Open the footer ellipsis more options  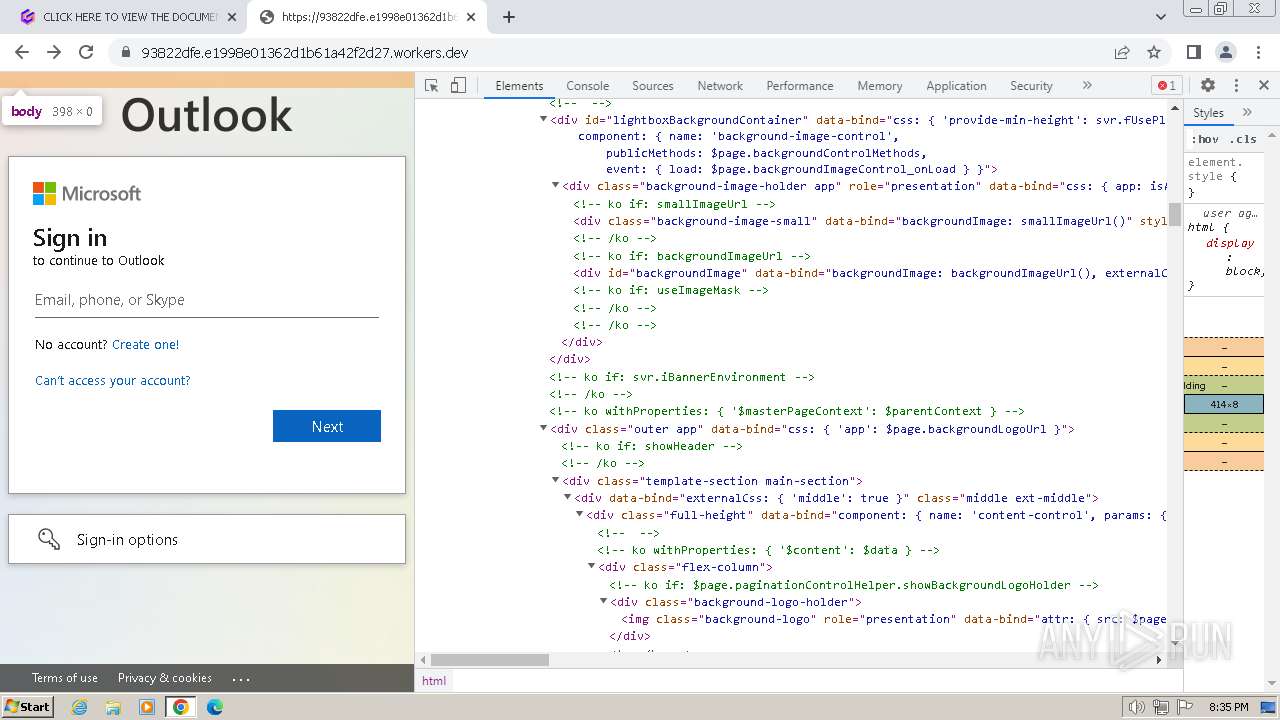coord(241,678)
